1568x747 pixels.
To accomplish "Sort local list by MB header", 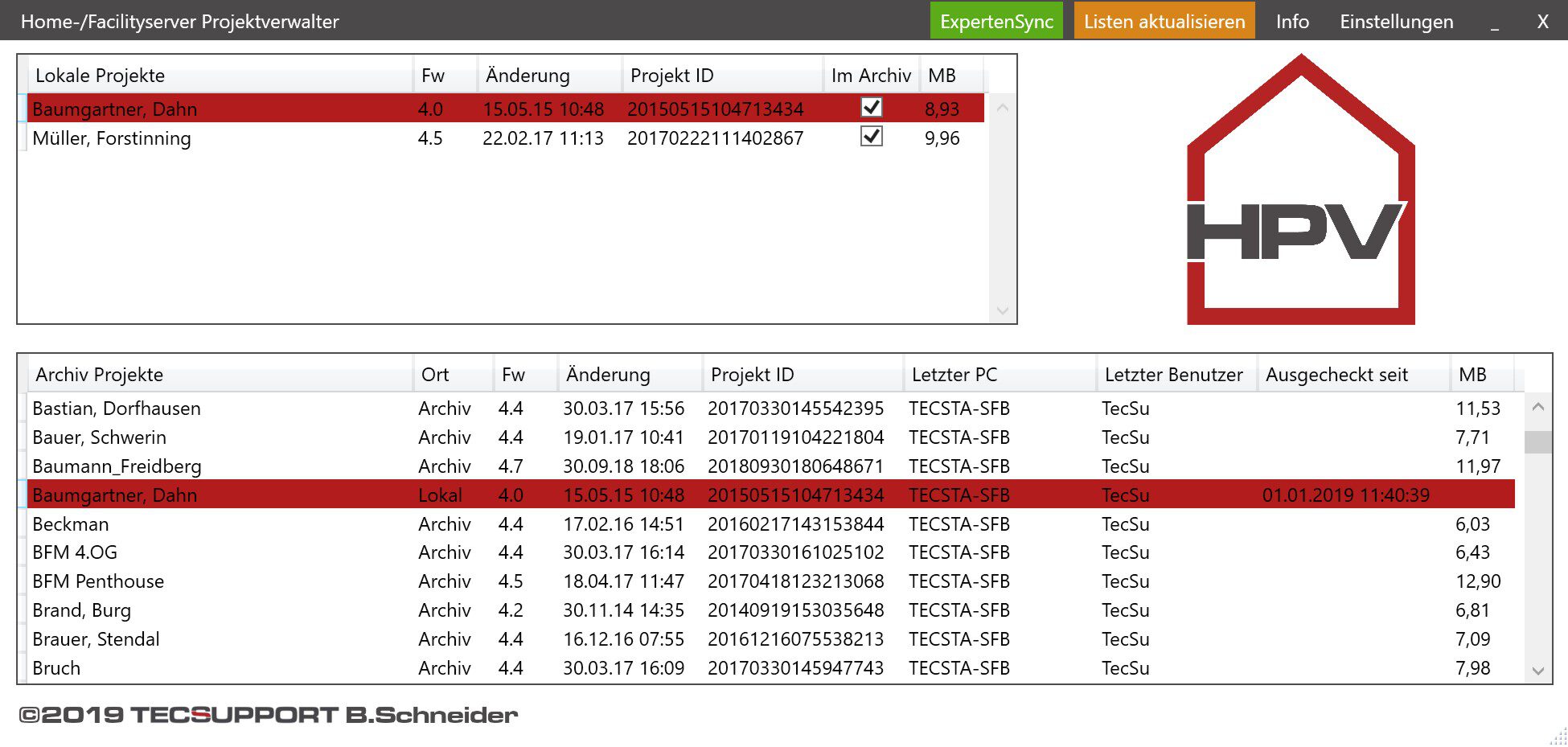I will 951,76.
